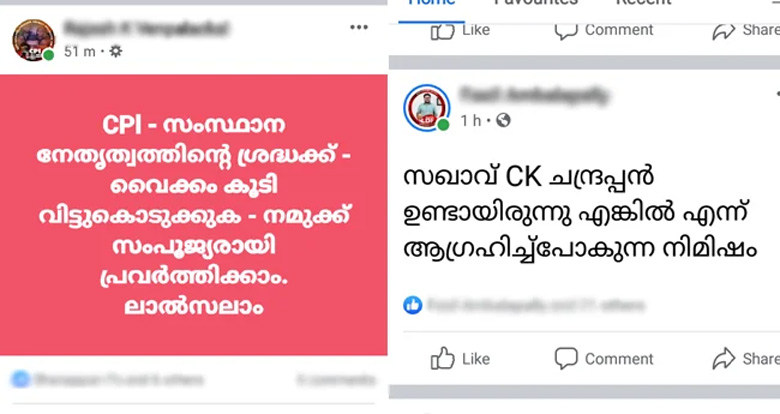This screenshot has width=780, height=414.
Task: Open profile picture of the right post author
Action: pyautogui.click(x=427, y=108)
